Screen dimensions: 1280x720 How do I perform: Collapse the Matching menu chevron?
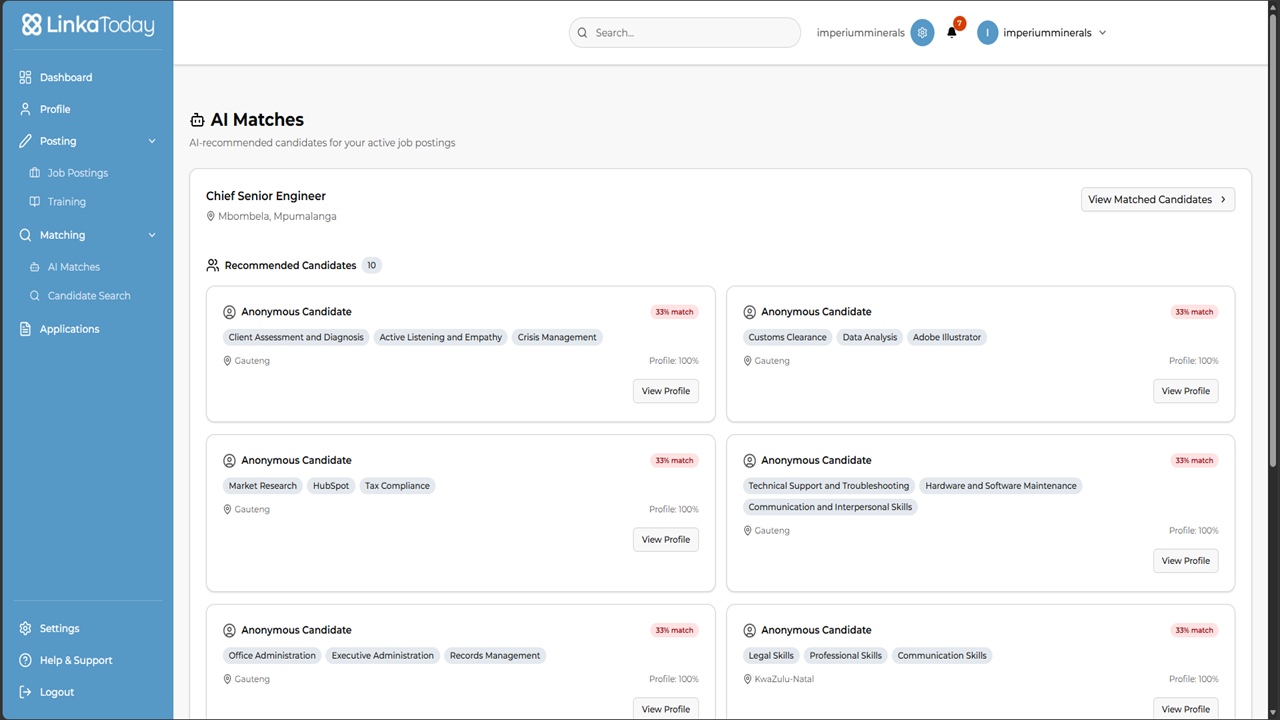point(152,235)
